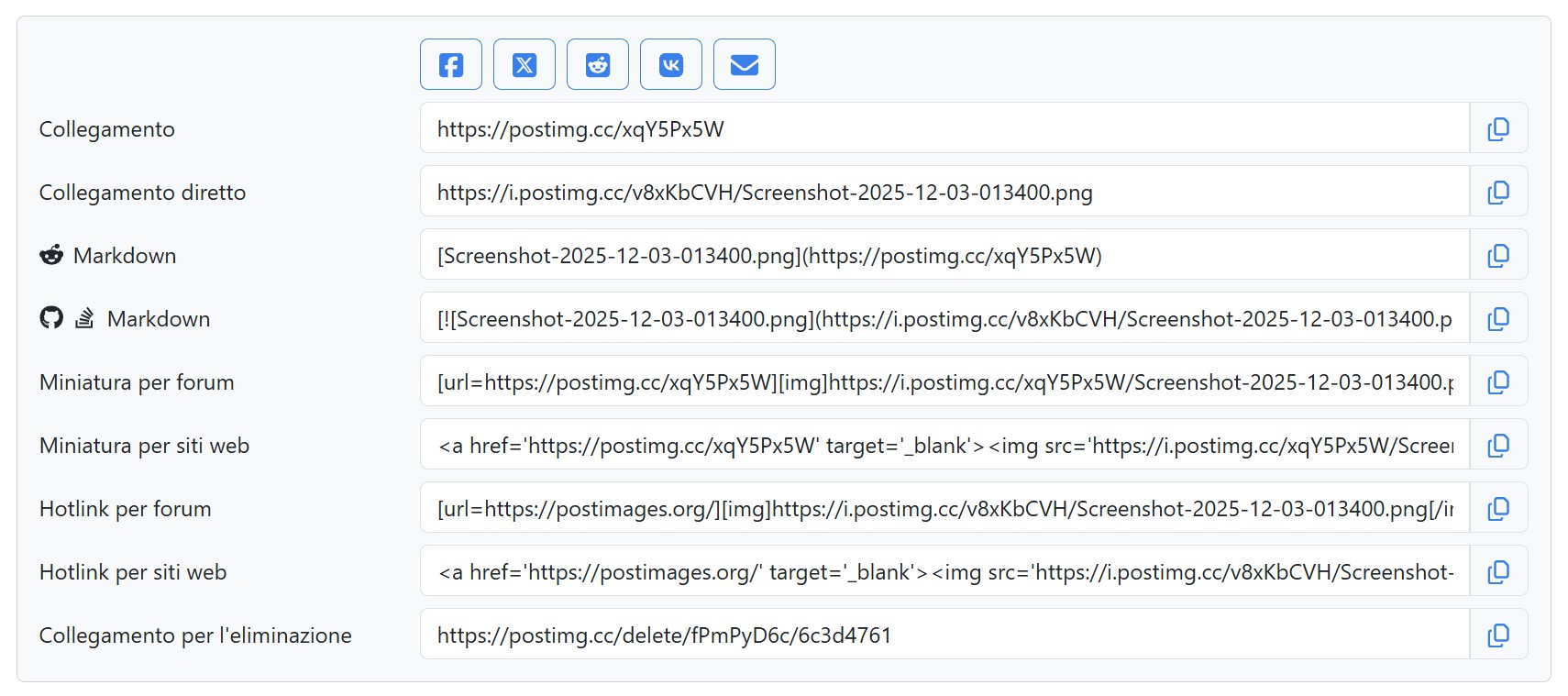Copy the Collegamento diretto URL
The width and height of the screenshot is (1568, 696).
tap(1498, 192)
